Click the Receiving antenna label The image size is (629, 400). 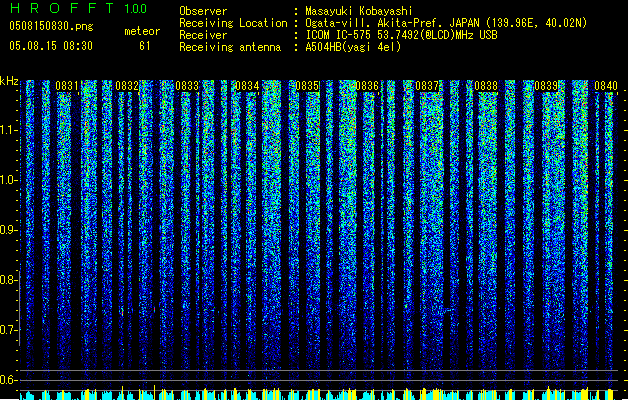click(x=230, y=47)
